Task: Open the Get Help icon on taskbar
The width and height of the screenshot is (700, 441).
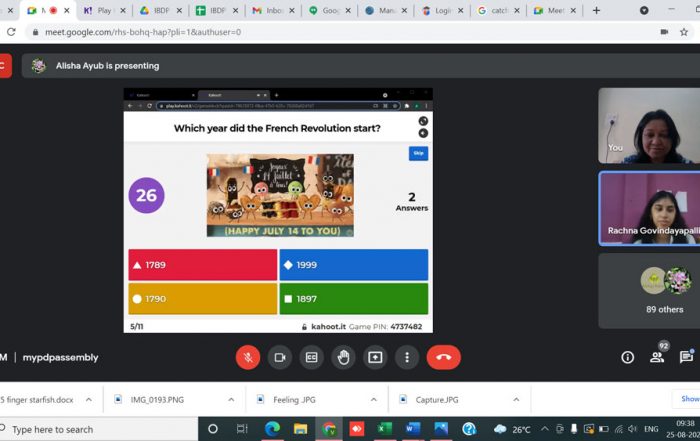Action: coord(469,429)
